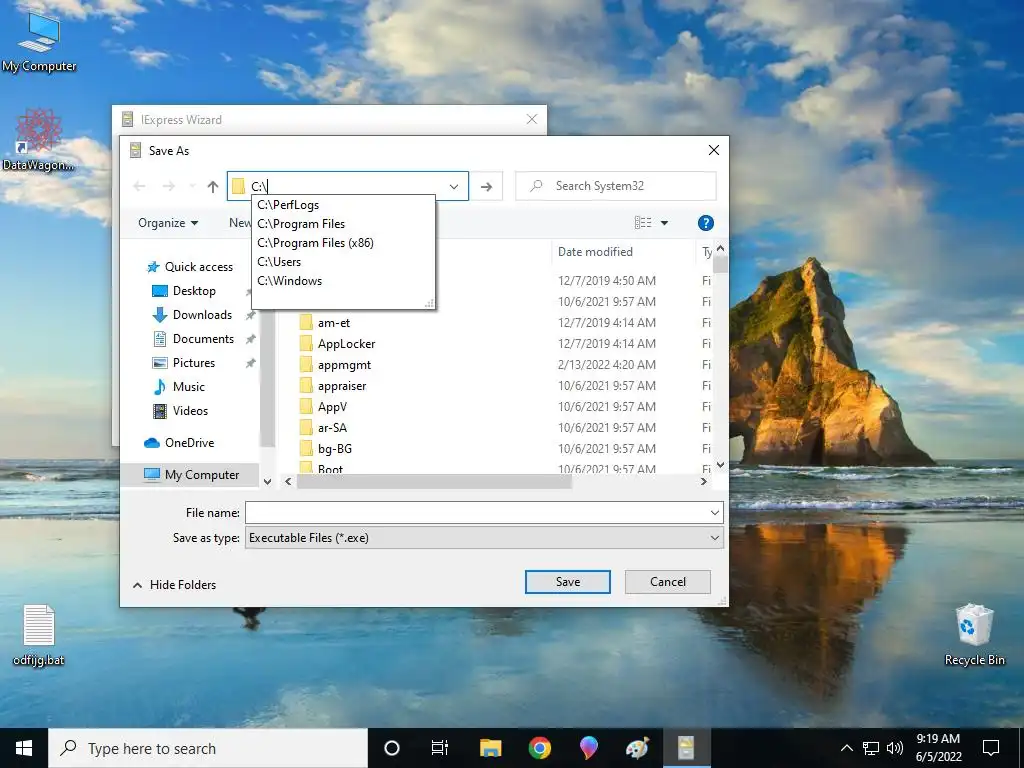Launch File Explorer from taskbar

pos(490,748)
